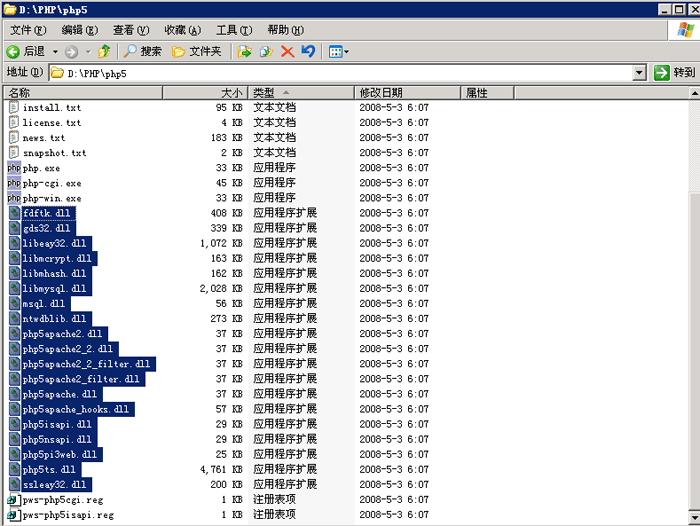Open the 工具(T) menu
700x526 pixels.
click(x=234, y=30)
